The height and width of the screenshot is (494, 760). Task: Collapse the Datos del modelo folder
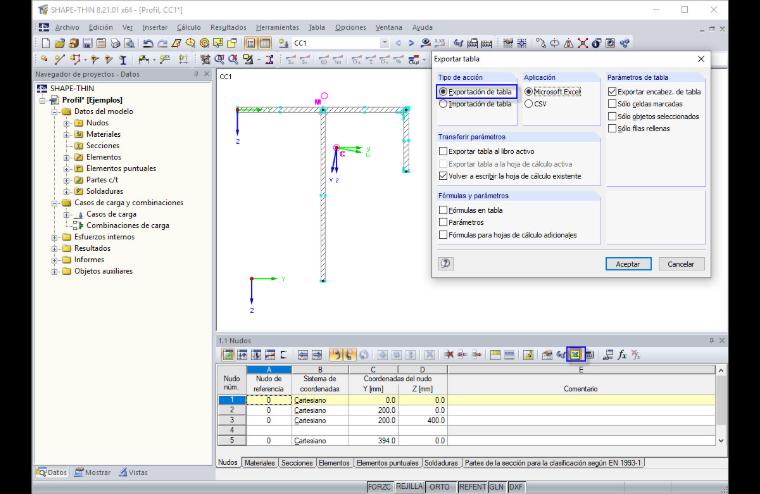(x=54, y=112)
